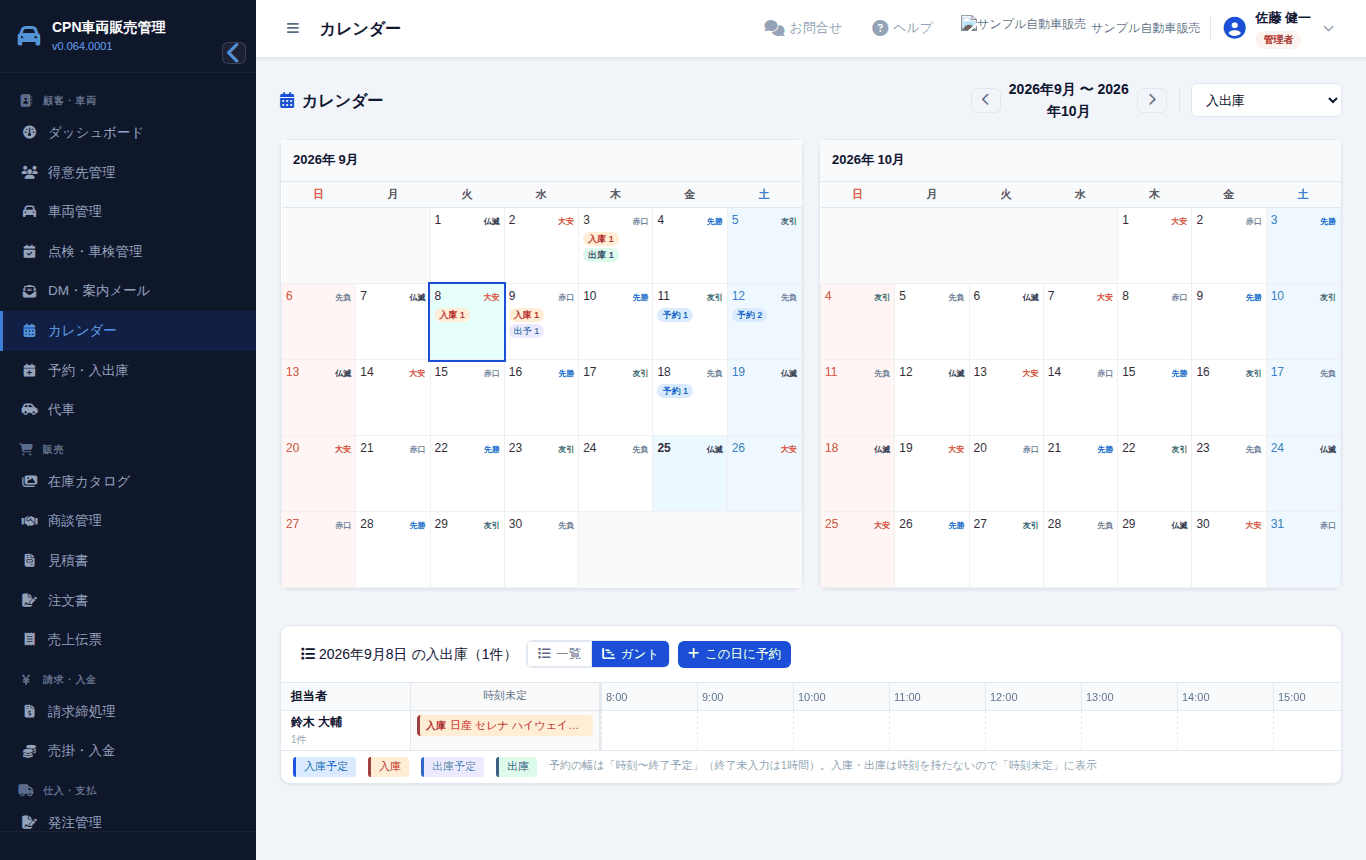Expand the 佐藤 健一 user menu chevron
The image size is (1366, 860).
1328,28
